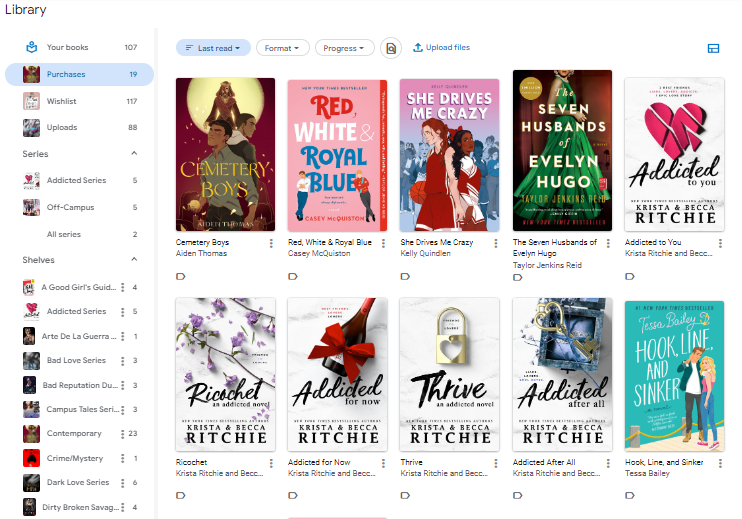This screenshot has height=519, width=742.
Task: Click the shelf tag icon under Addicted for Now
Action: [292, 495]
